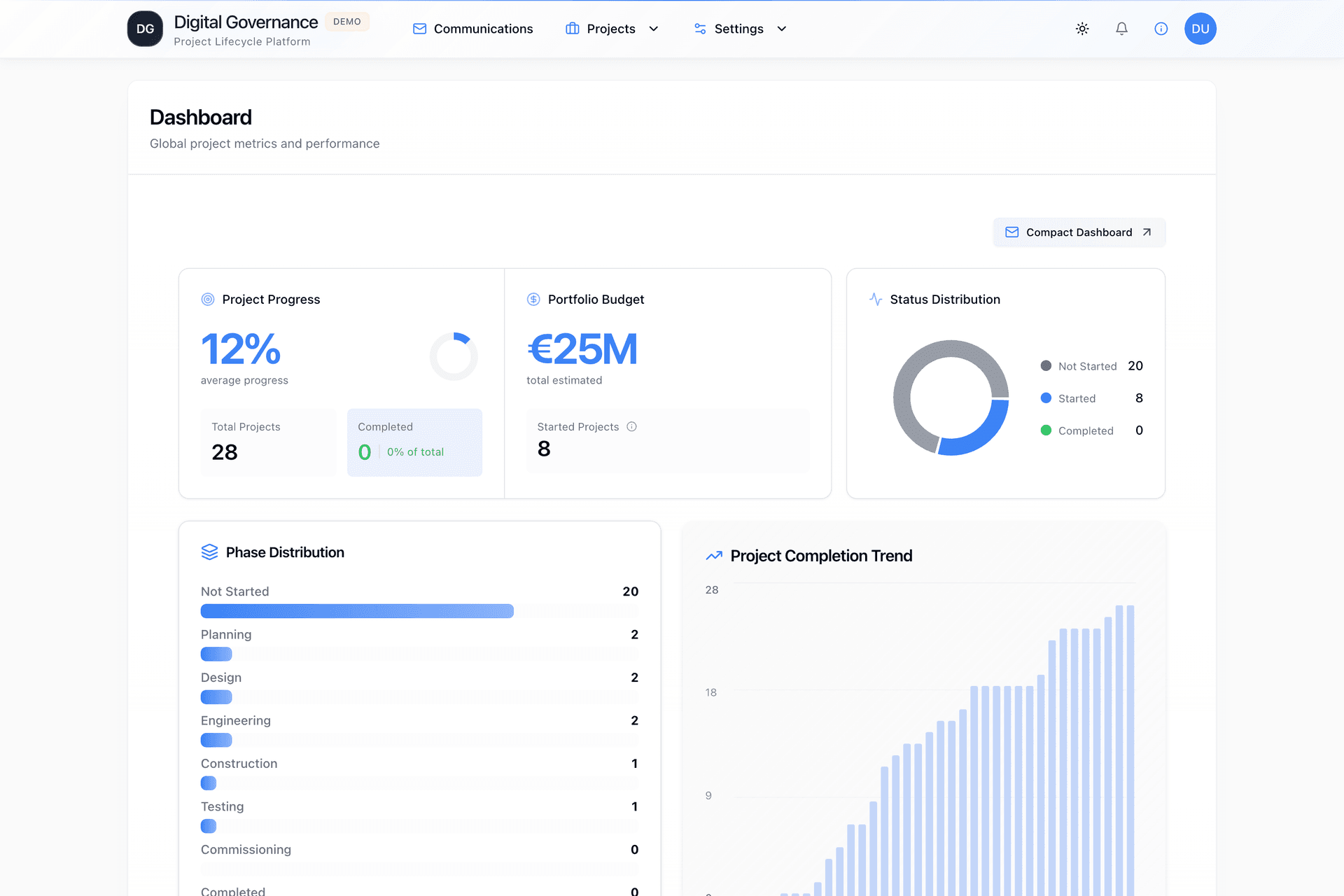
Task: Open the Compact Dashboard
Action: click(1079, 232)
